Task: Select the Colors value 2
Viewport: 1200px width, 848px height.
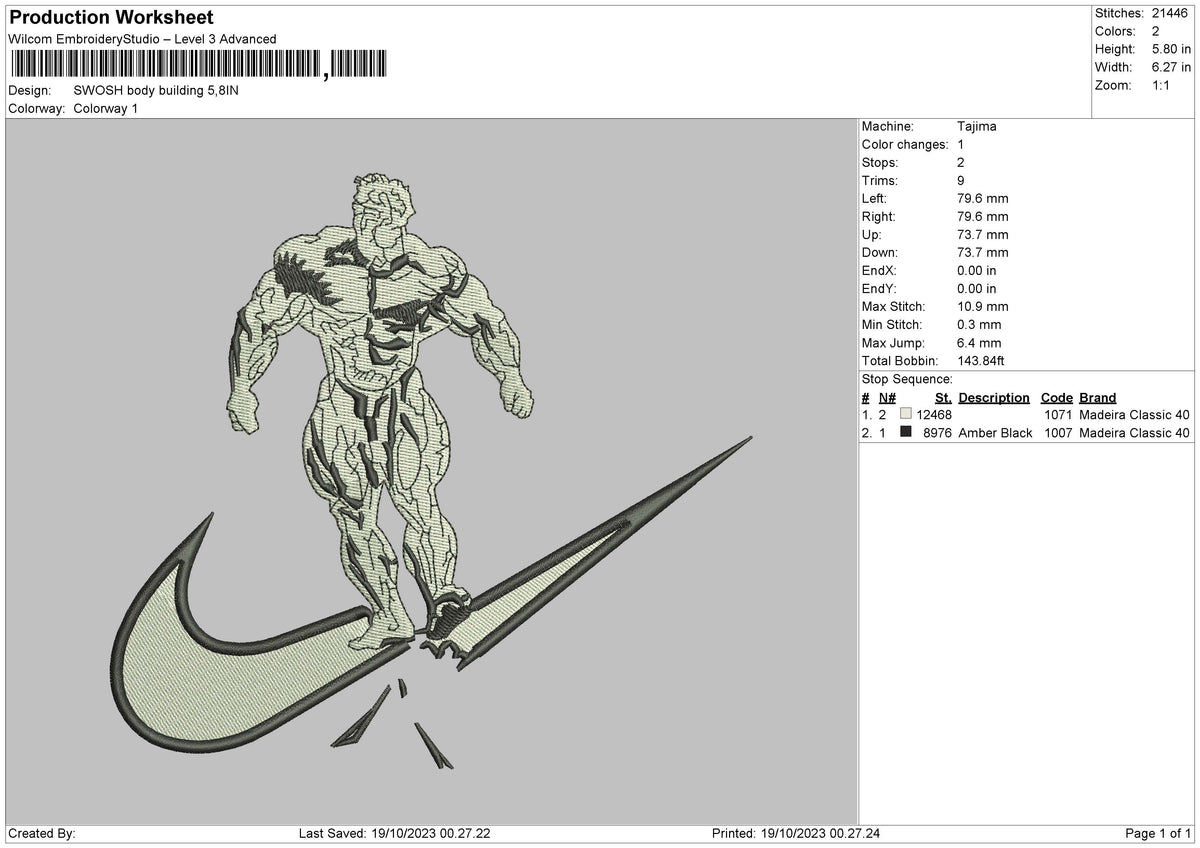Action: pyautogui.click(x=1156, y=31)
